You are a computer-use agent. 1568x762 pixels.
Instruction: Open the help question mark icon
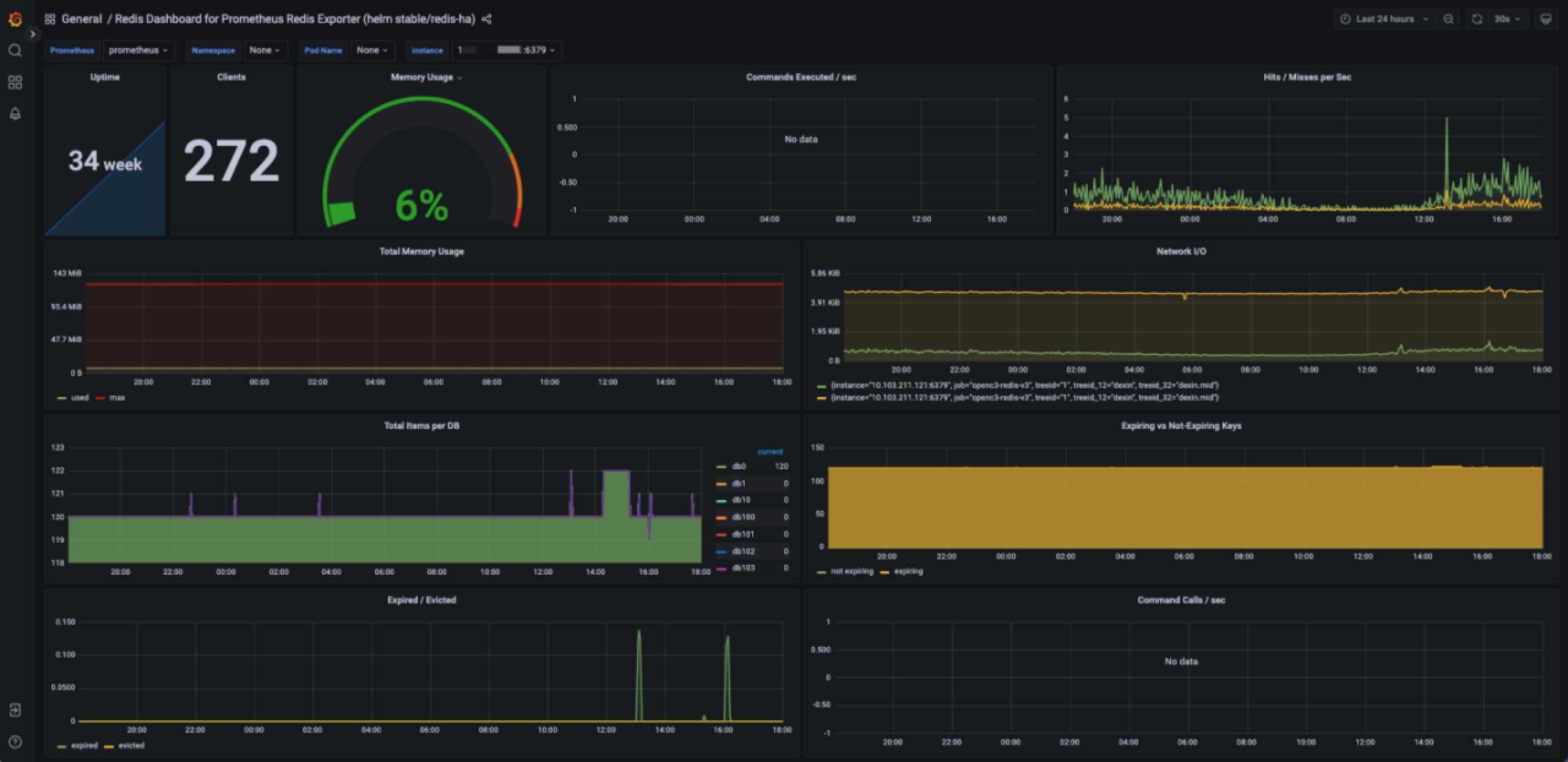pyautogui.click(x=15, y=742)
